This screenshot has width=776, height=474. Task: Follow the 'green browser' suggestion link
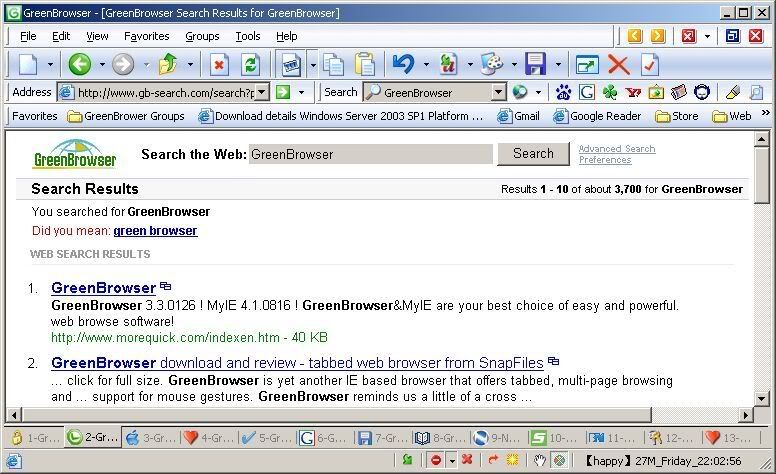[155, 231]
